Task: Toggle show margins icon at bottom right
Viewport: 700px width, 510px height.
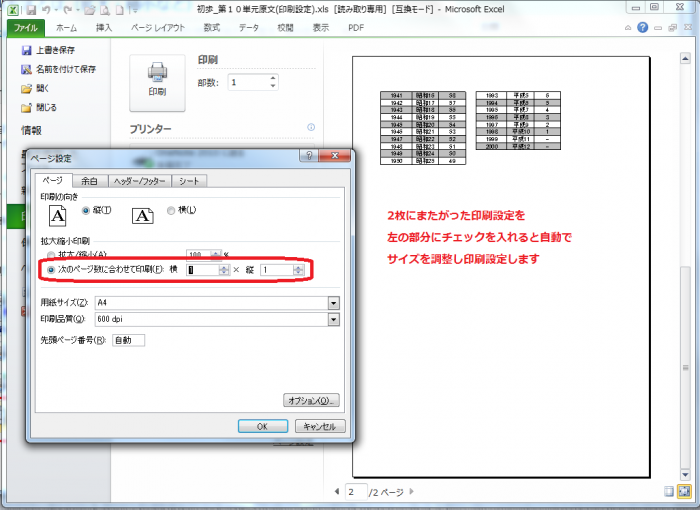Action: 669,491
